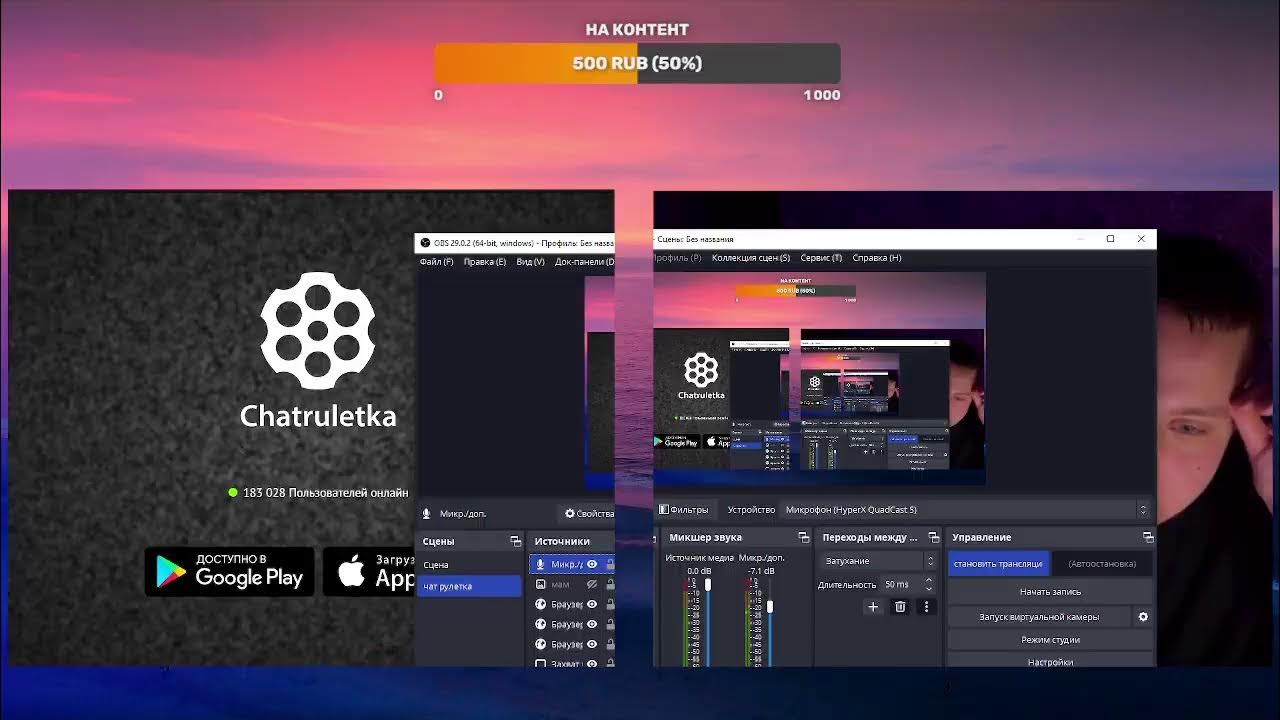Open Настройки in the controls panel

(1050, 662)
